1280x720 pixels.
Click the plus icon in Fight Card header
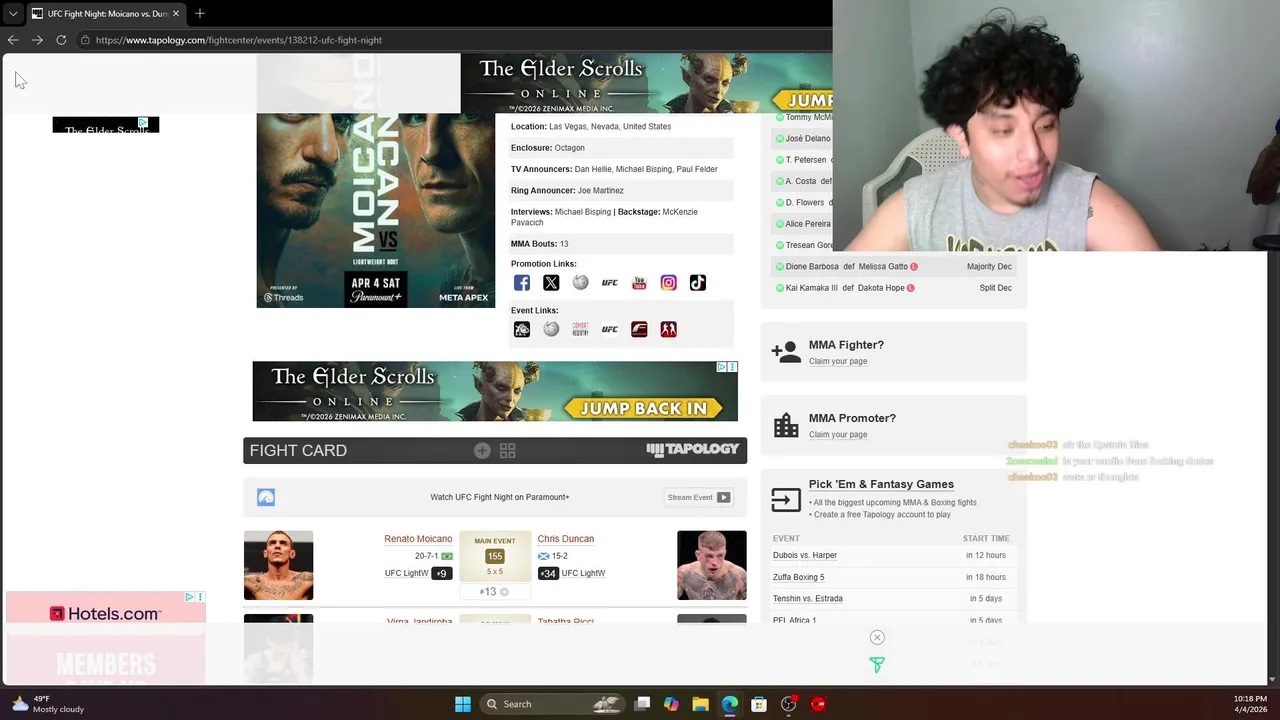coord(482,451)
